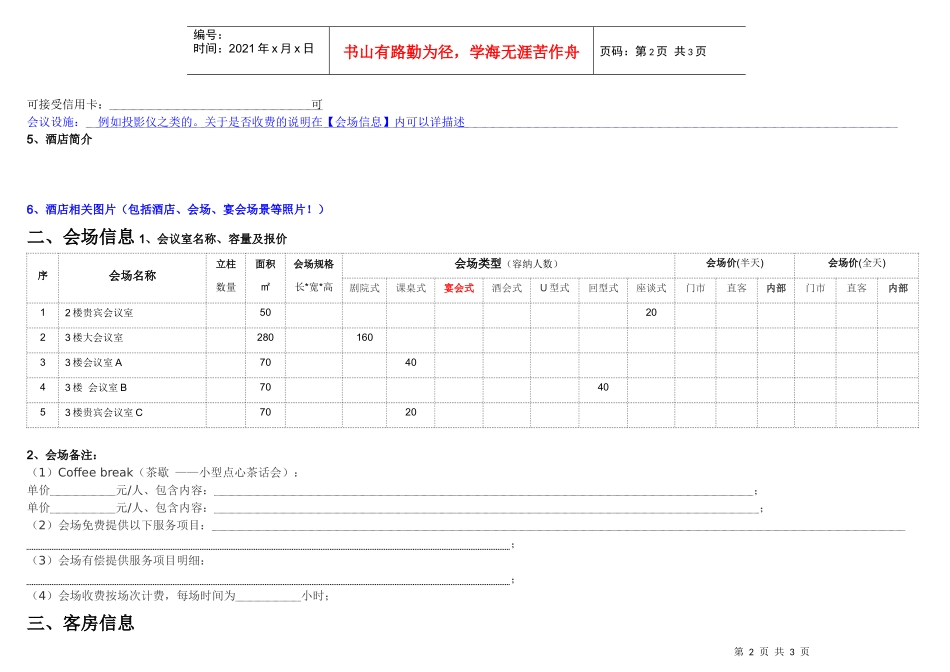Image resolution: width=950 pixels, height=672 pixels.
Task: Click the red 宴会式 sub-header
Action: (459, 288)
